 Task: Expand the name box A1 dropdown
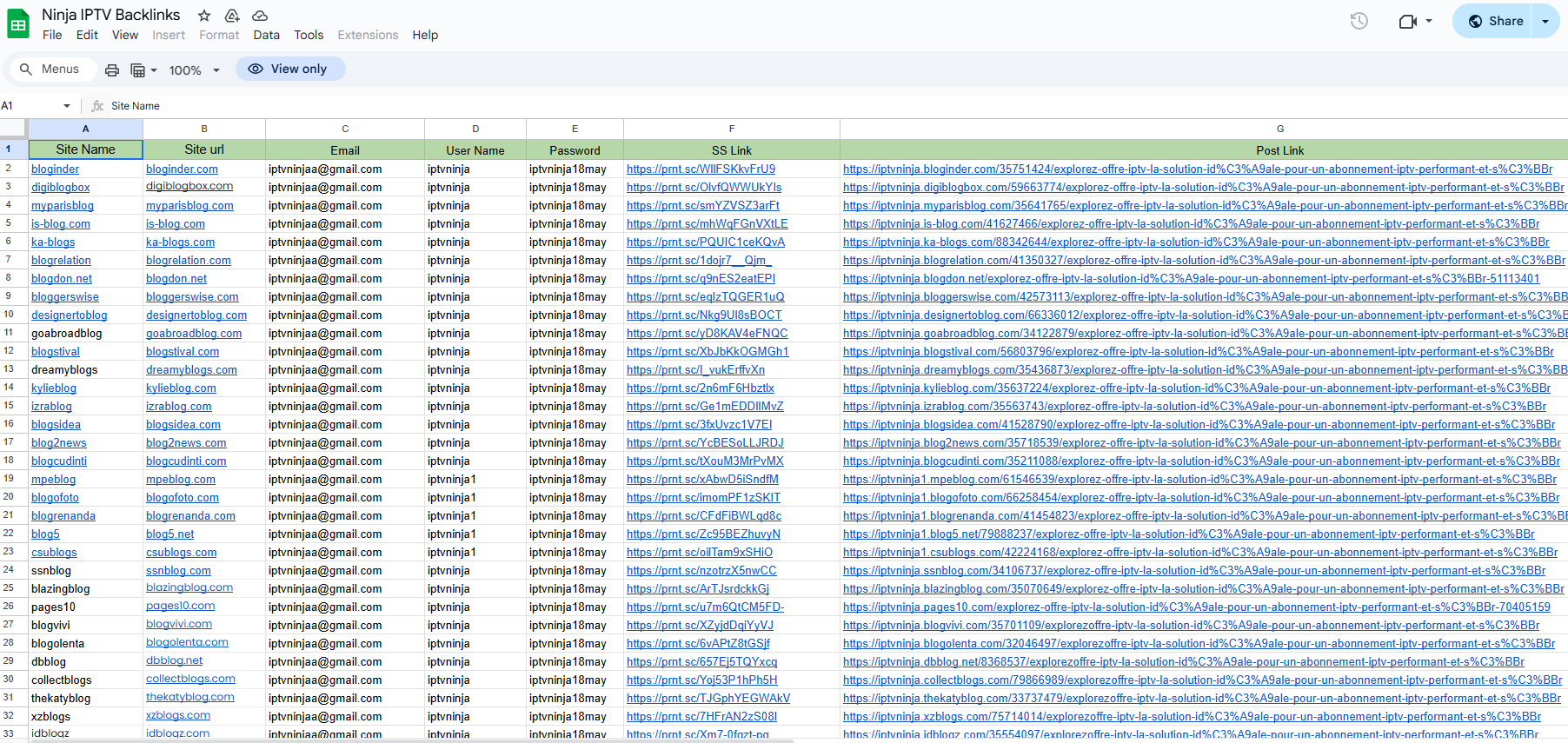(x=67, y=106)
